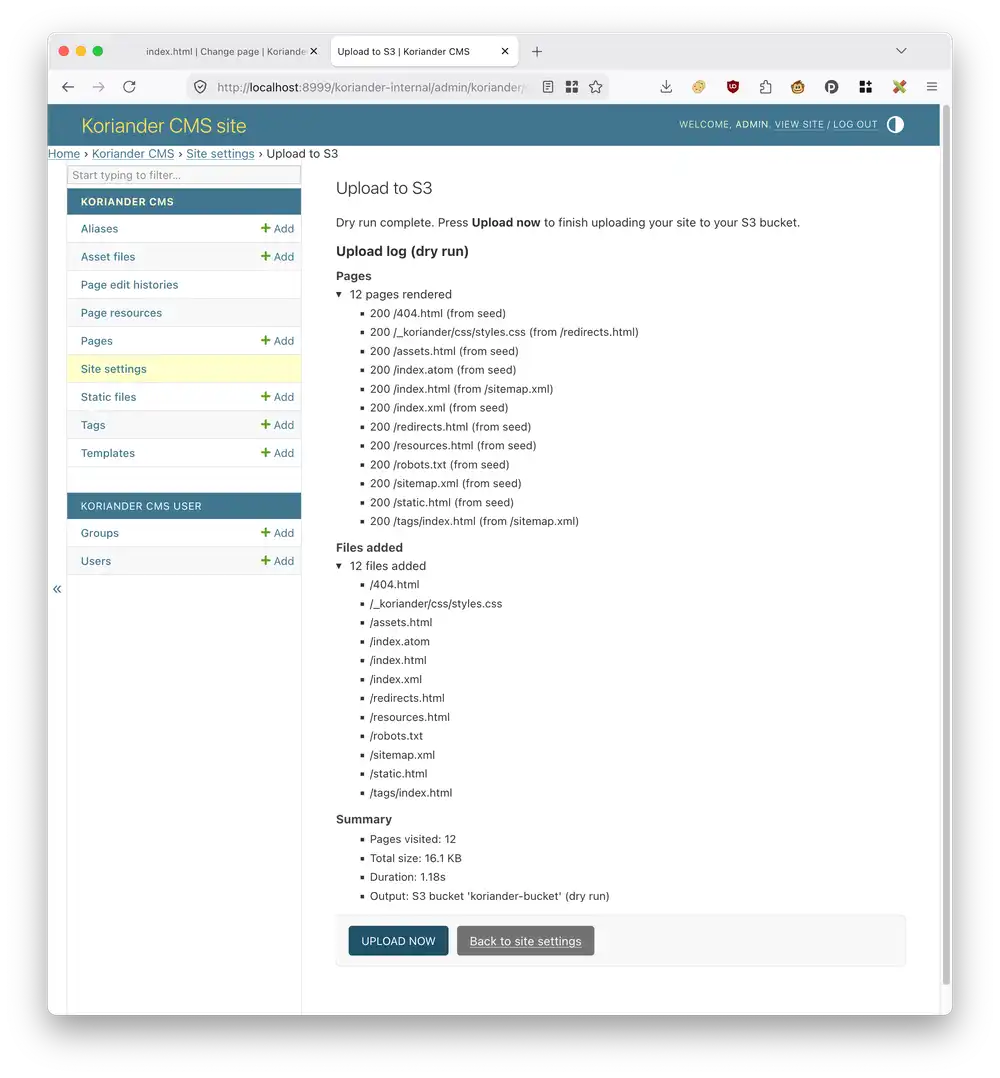Click Add next to Asset files
The height and width of the screenshot is (1078, 1000).
278,256
